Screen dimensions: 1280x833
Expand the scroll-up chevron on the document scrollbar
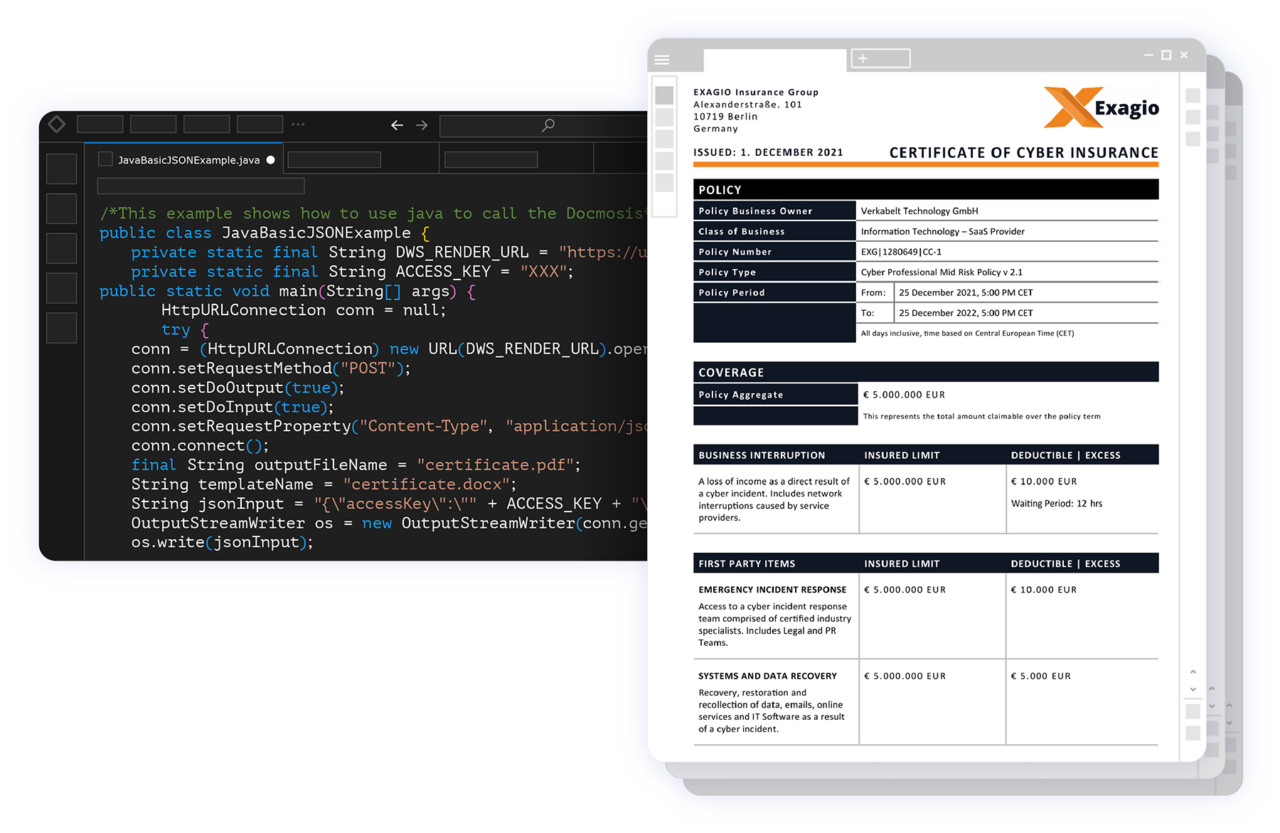tap(1192, 673)
